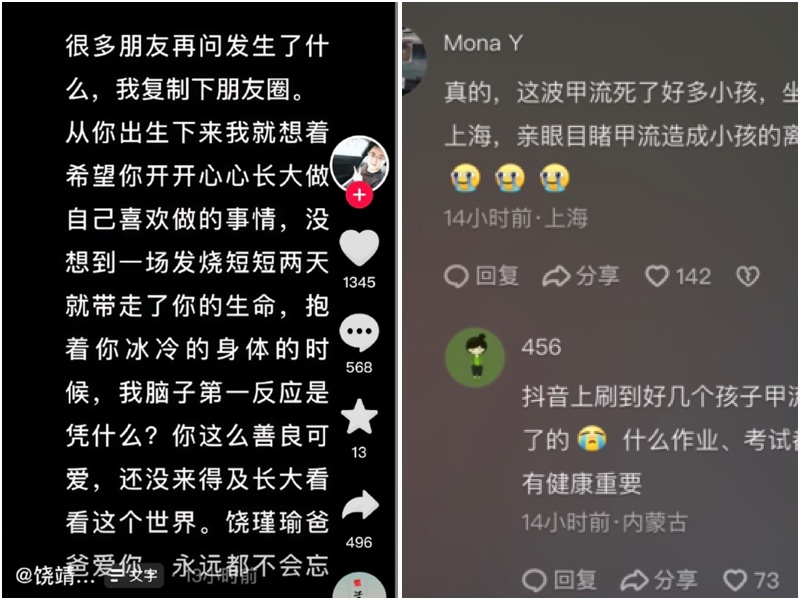Dislike Mona Y's comment via broken heart

[747, 277]
